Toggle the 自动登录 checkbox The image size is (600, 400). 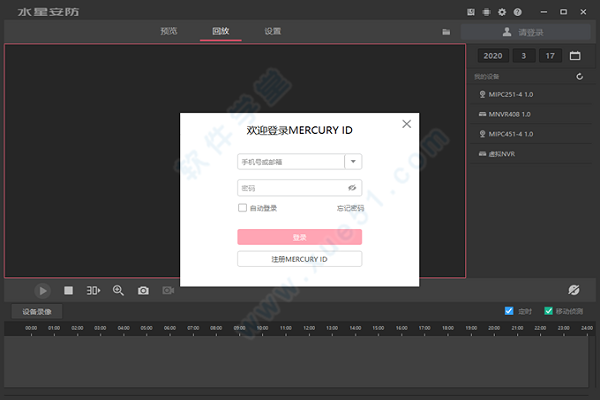(x=242, y=208)
